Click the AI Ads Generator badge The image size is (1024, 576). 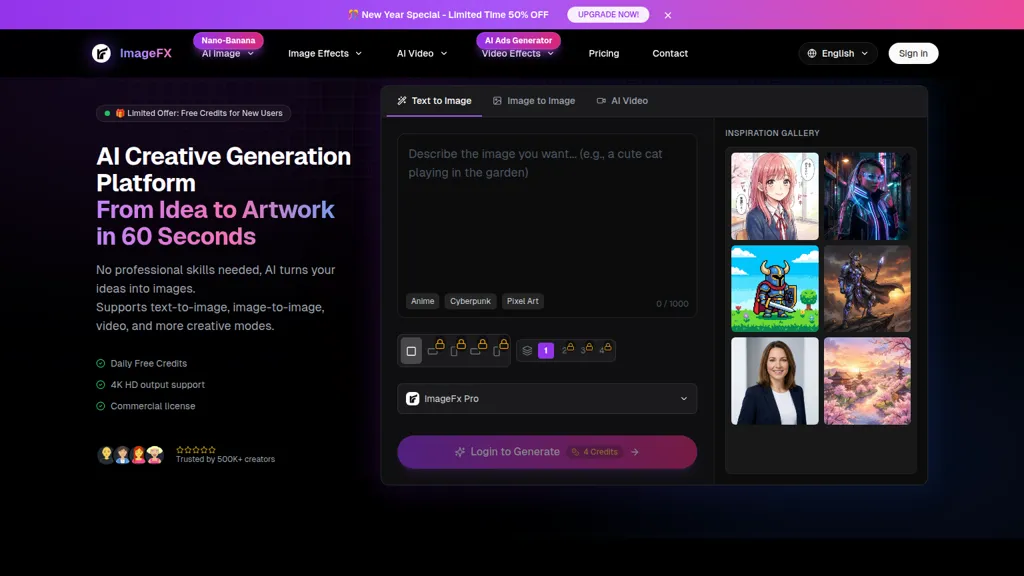click(x=518, y=40)
